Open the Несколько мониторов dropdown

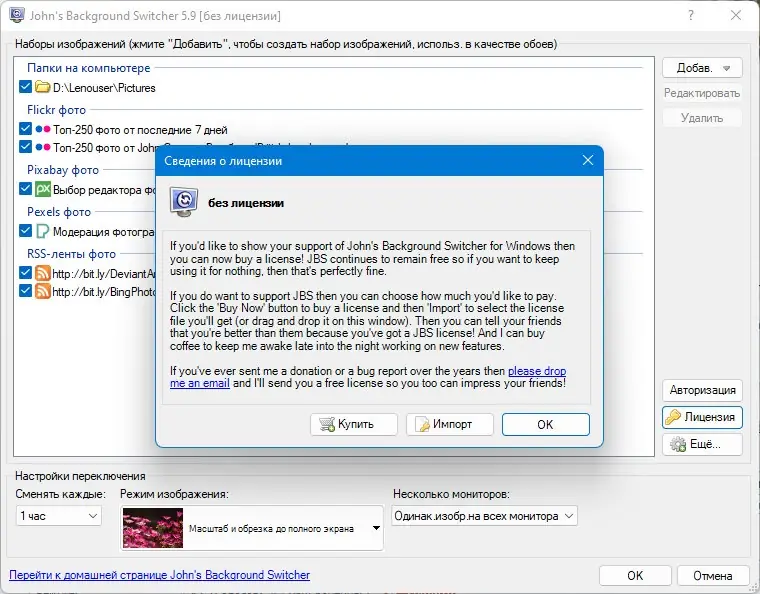pos(484,516)
